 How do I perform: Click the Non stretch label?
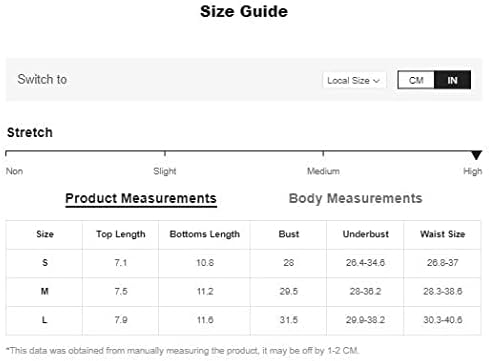tap(14, 171)
